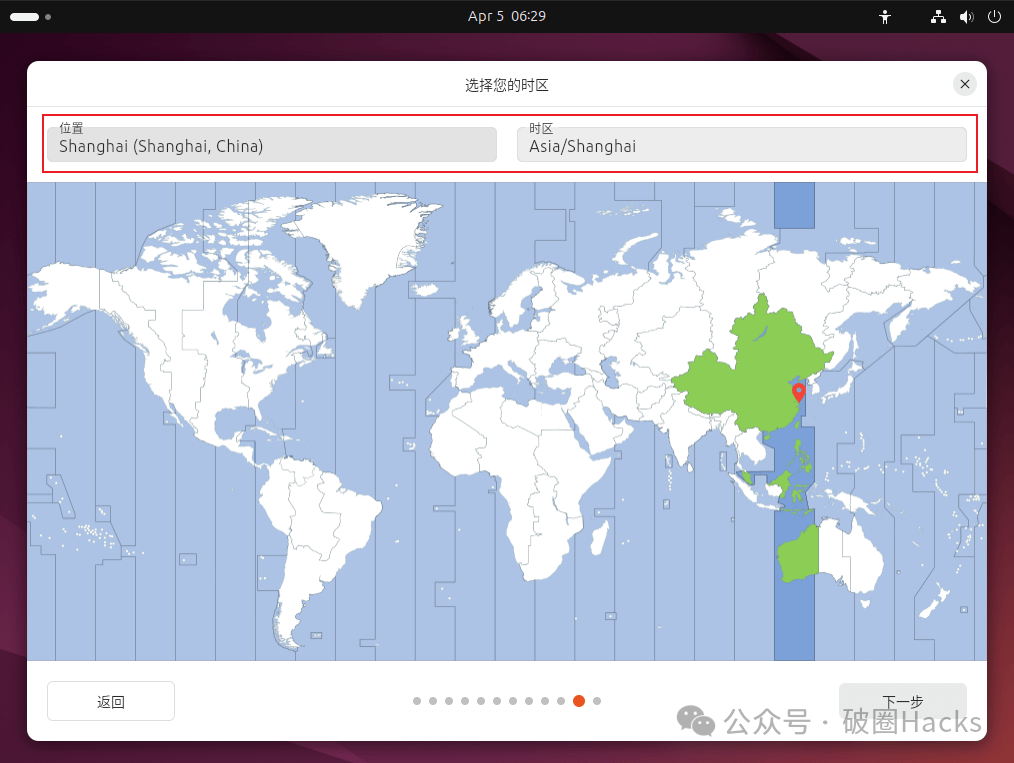Image resolution: width=1014 pixels, height=763 pixels.
Task: Click Australia's western green region on map
Action: 799,555
